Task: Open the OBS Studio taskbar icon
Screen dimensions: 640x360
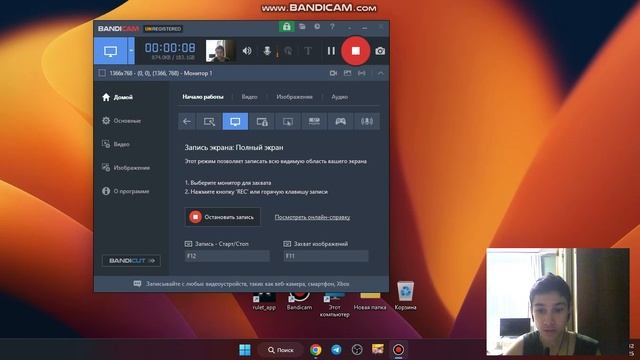Action: coord(357,350)
